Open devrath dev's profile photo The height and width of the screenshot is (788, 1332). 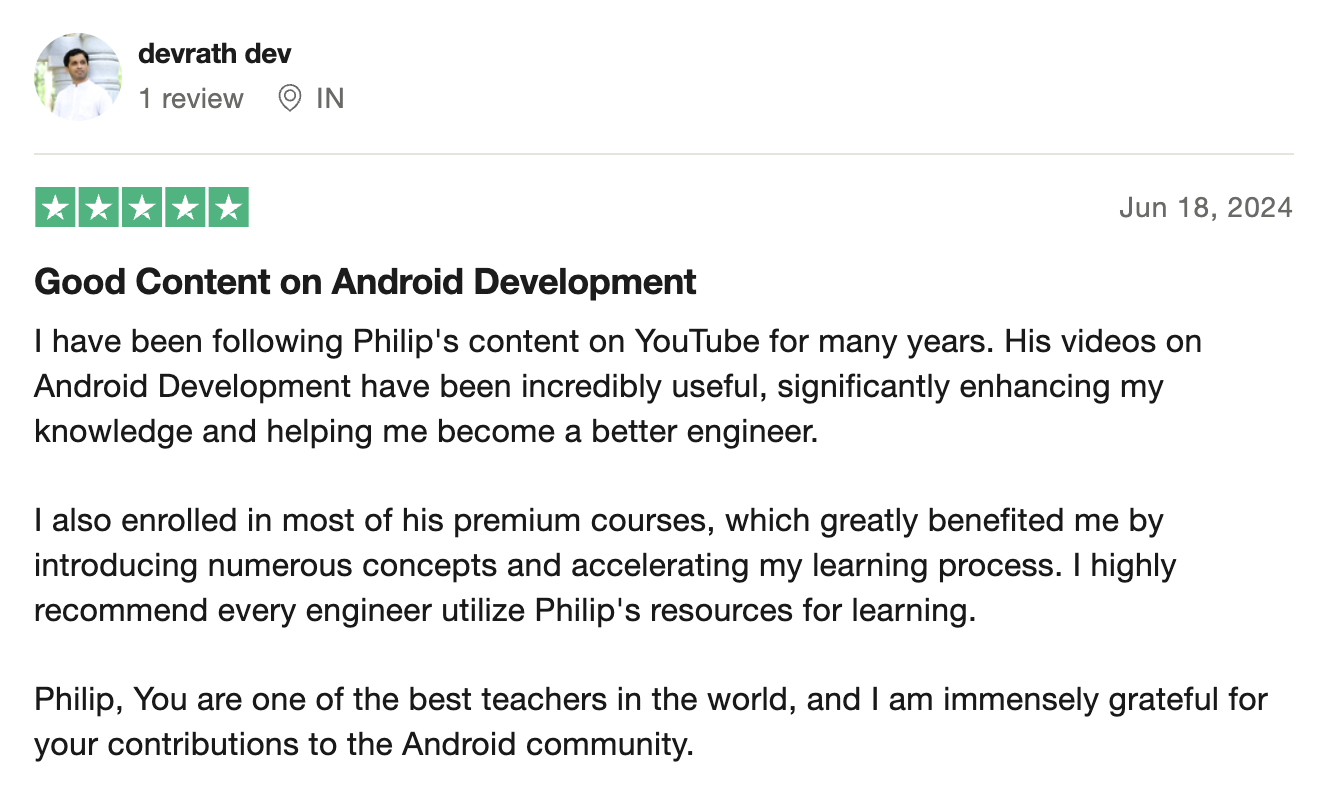tap(78, 77)
